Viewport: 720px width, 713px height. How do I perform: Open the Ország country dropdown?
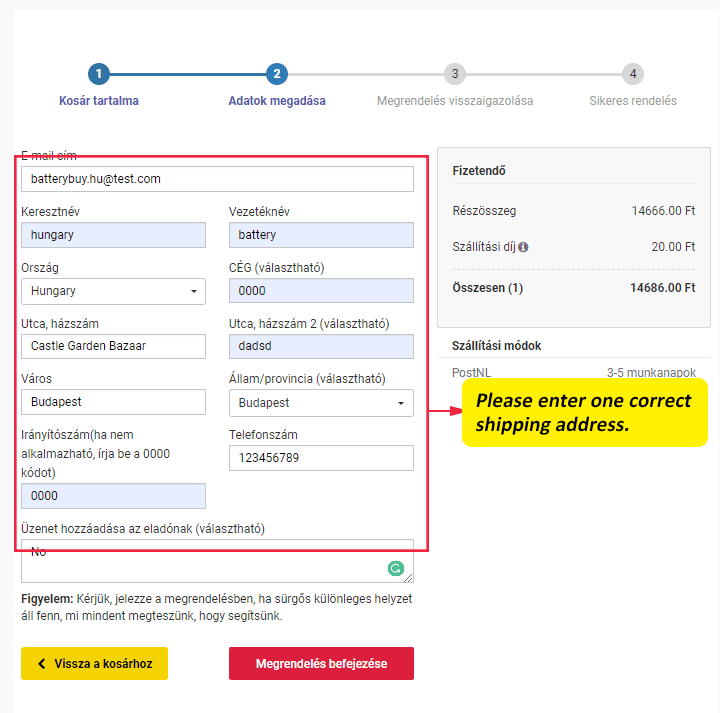tap(113, 291)
